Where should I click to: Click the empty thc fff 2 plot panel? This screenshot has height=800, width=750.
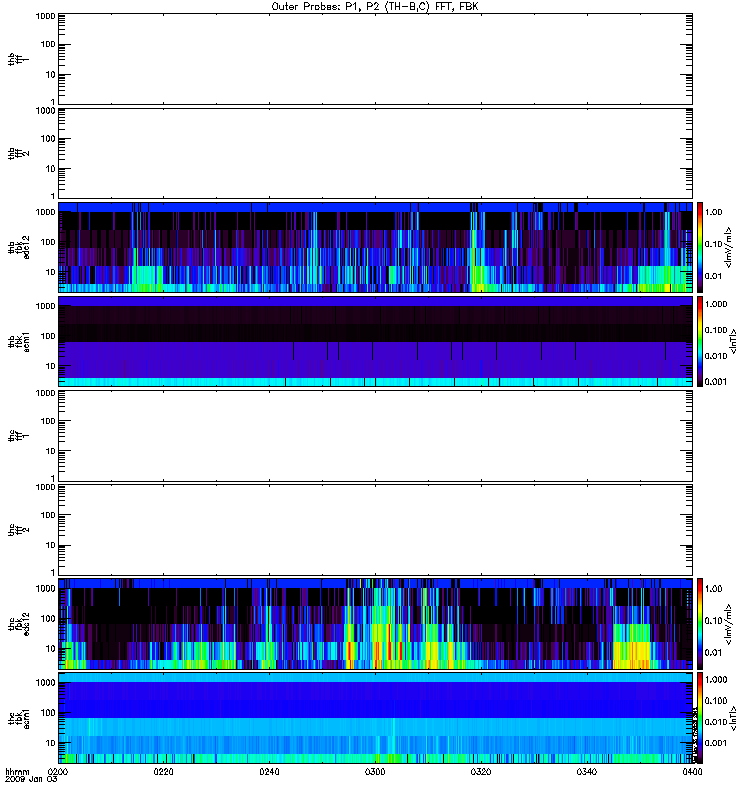[375, 530]
